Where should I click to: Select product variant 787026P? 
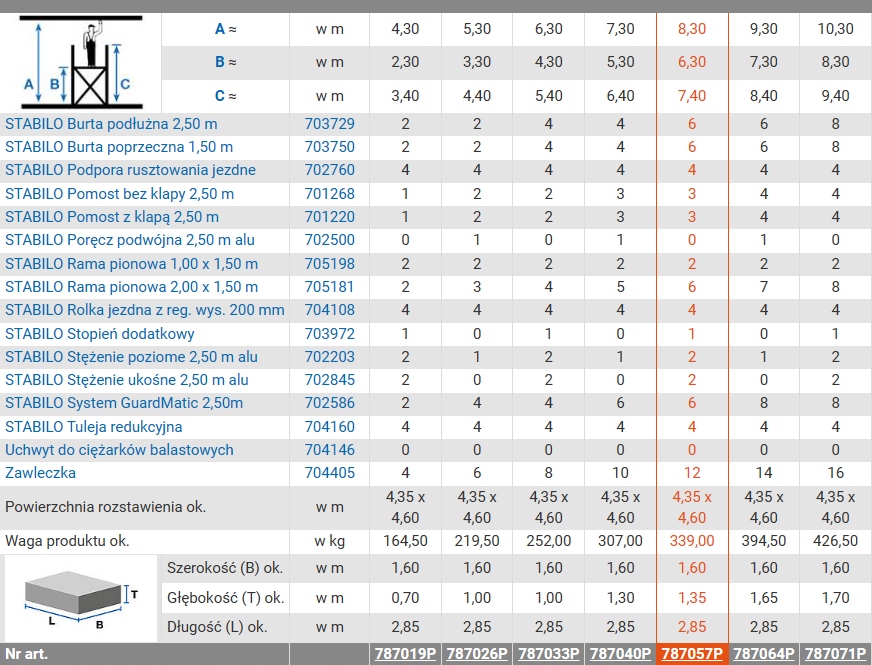[477, 654]
